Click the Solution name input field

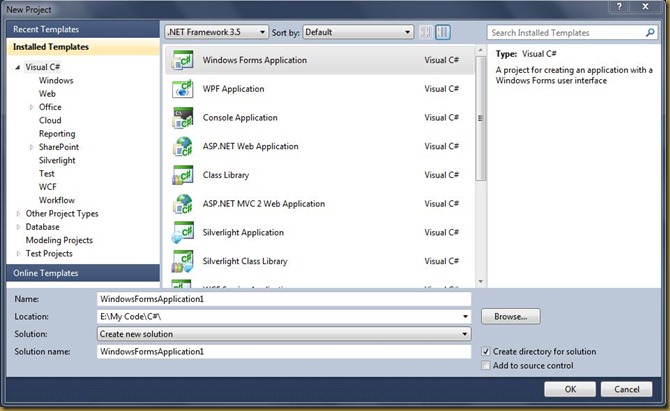tap(284, 352)
